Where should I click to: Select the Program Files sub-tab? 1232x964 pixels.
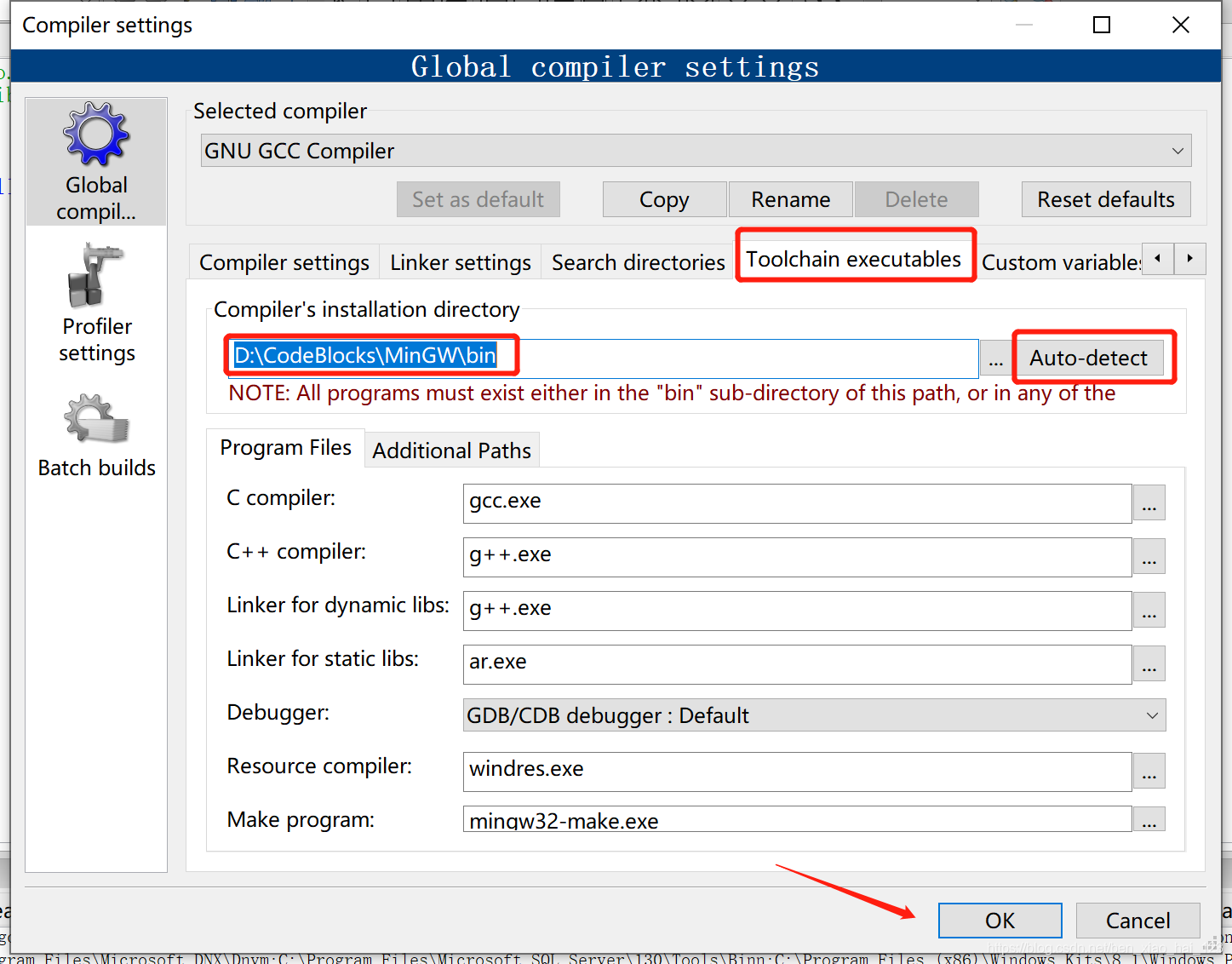pyautogui.click(x=286, y=448)
